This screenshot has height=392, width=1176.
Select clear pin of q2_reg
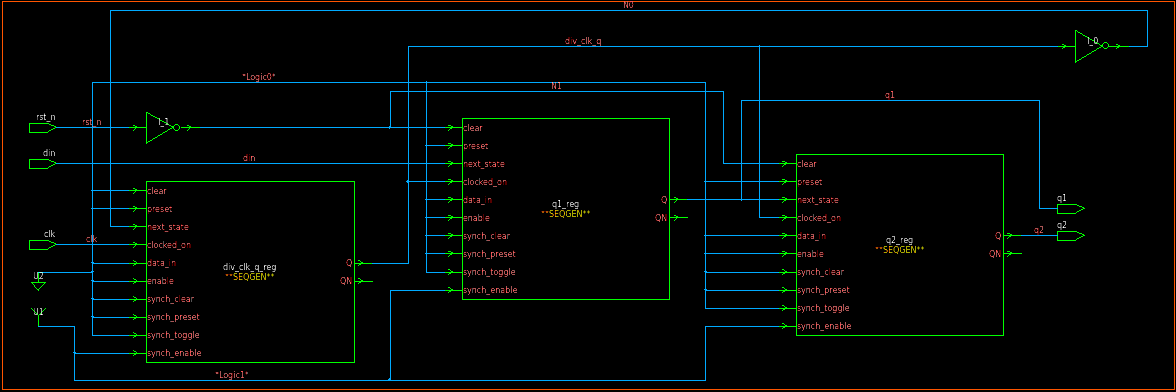(x=807, y=163)
